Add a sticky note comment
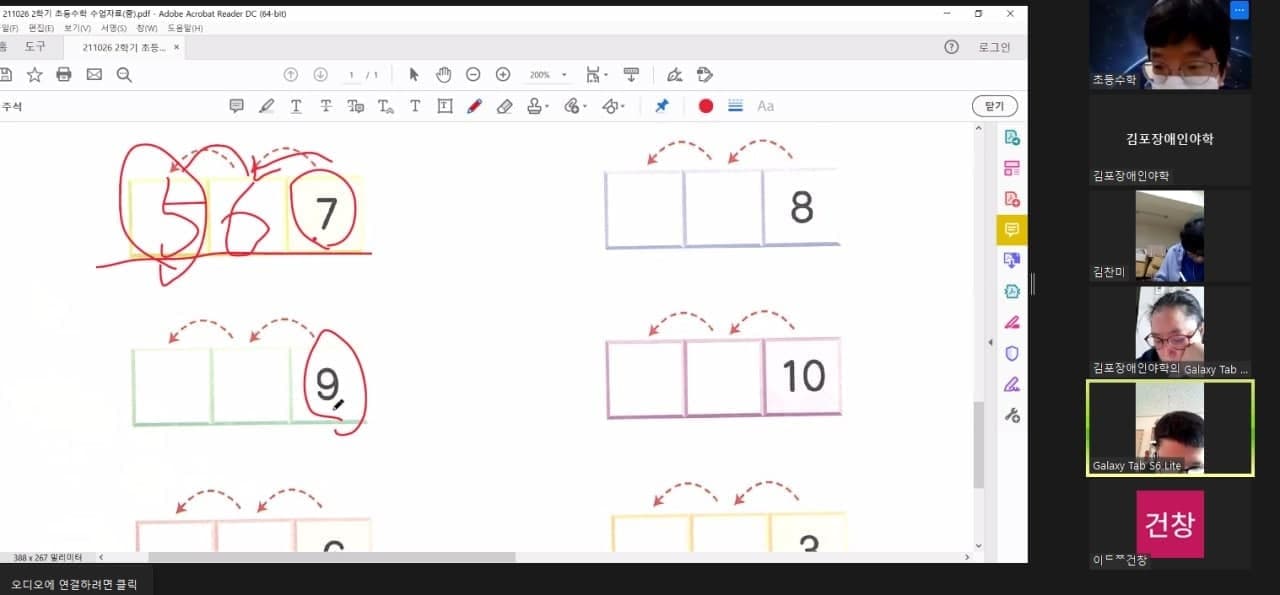Viewport: 1280px width, 595px height. (x=237, y=106)
